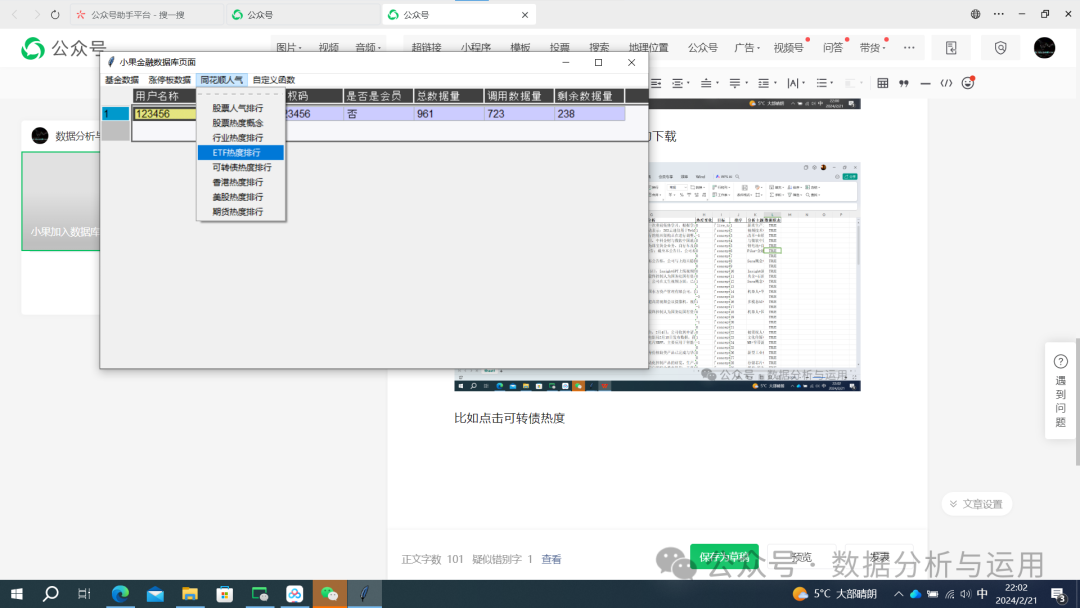Click 超链接 in the insert toolbar

pos(426,48)
